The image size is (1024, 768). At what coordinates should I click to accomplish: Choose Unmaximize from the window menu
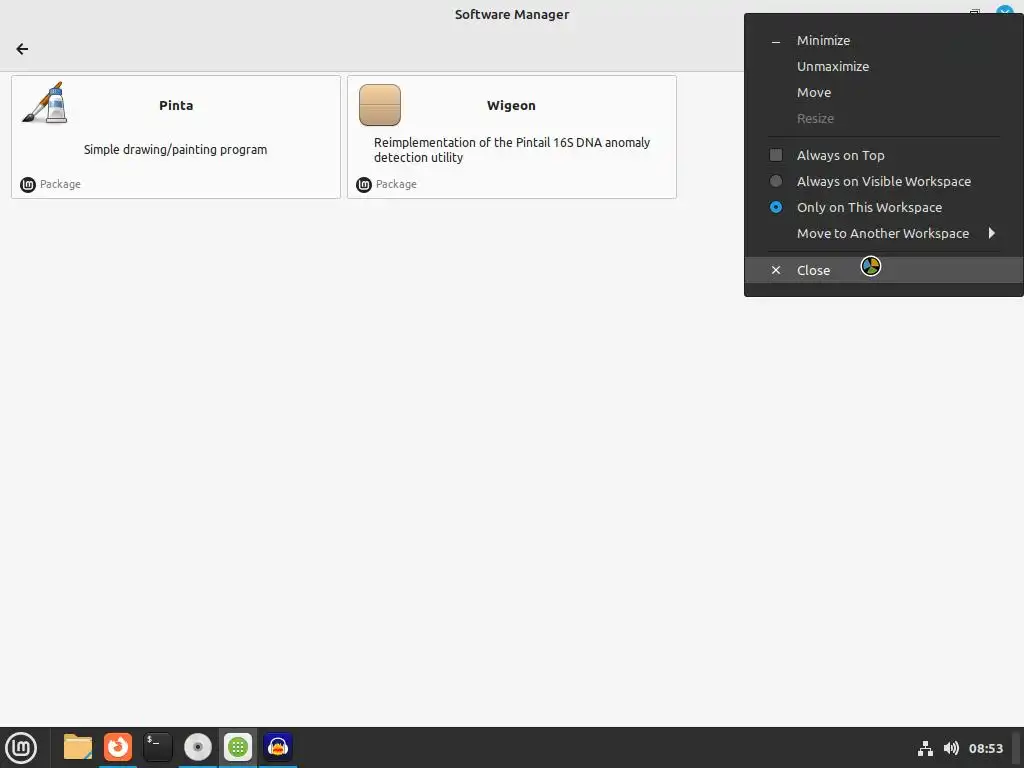[884, 67]
